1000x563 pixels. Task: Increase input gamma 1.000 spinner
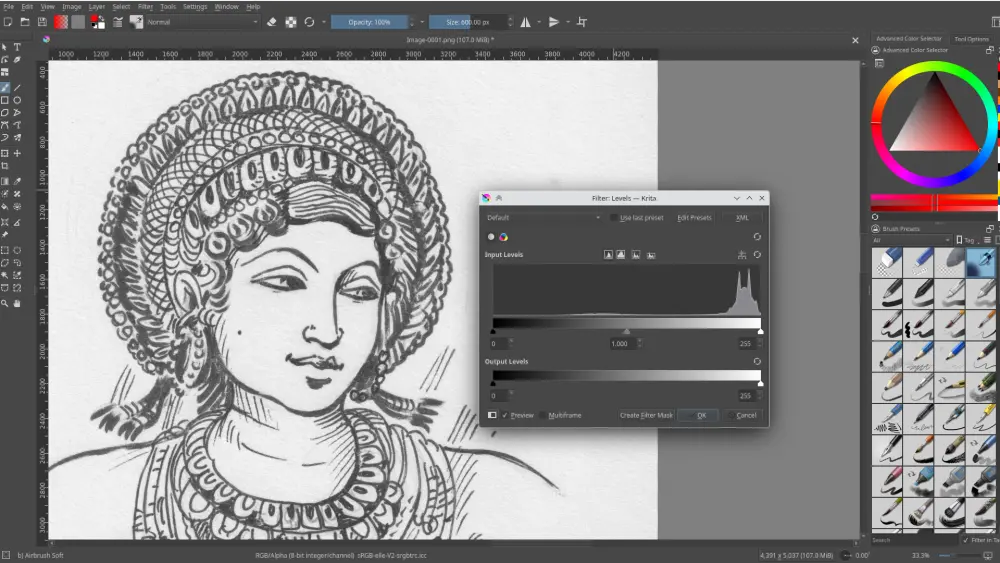coord(640,340)
